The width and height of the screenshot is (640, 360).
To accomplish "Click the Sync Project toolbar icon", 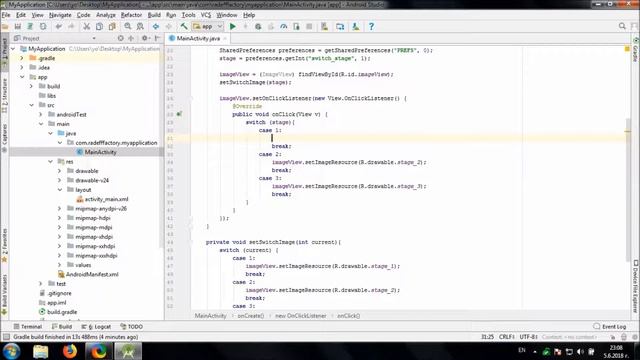I will point(30,27).
